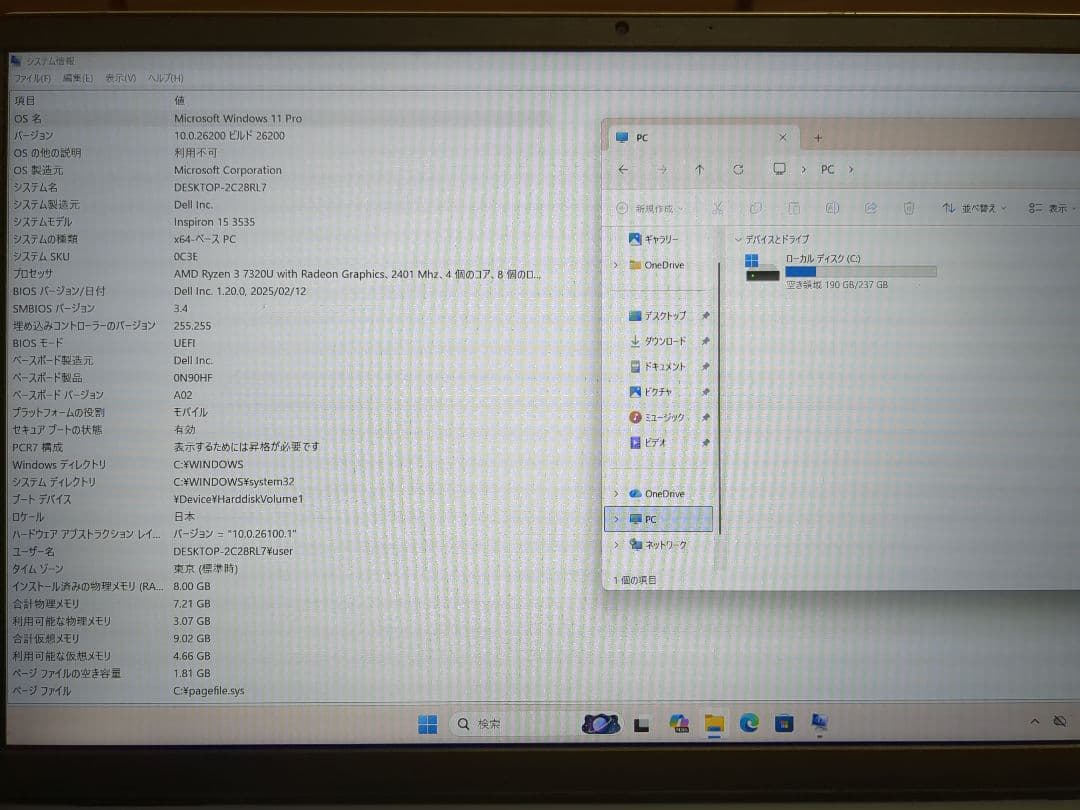Click the Rename icon in toolbar
This screenshot has height=810, width=1080.
(832, 208)
